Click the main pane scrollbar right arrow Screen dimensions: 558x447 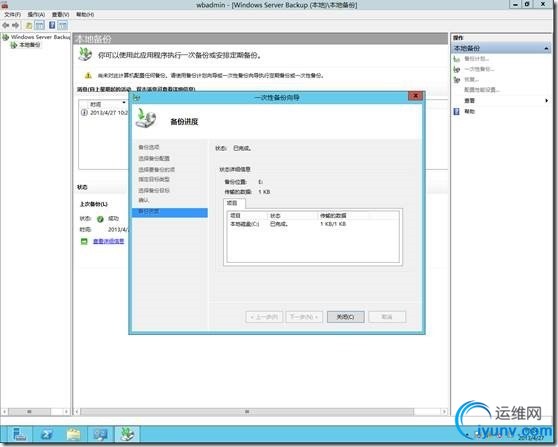click(444, 412)
